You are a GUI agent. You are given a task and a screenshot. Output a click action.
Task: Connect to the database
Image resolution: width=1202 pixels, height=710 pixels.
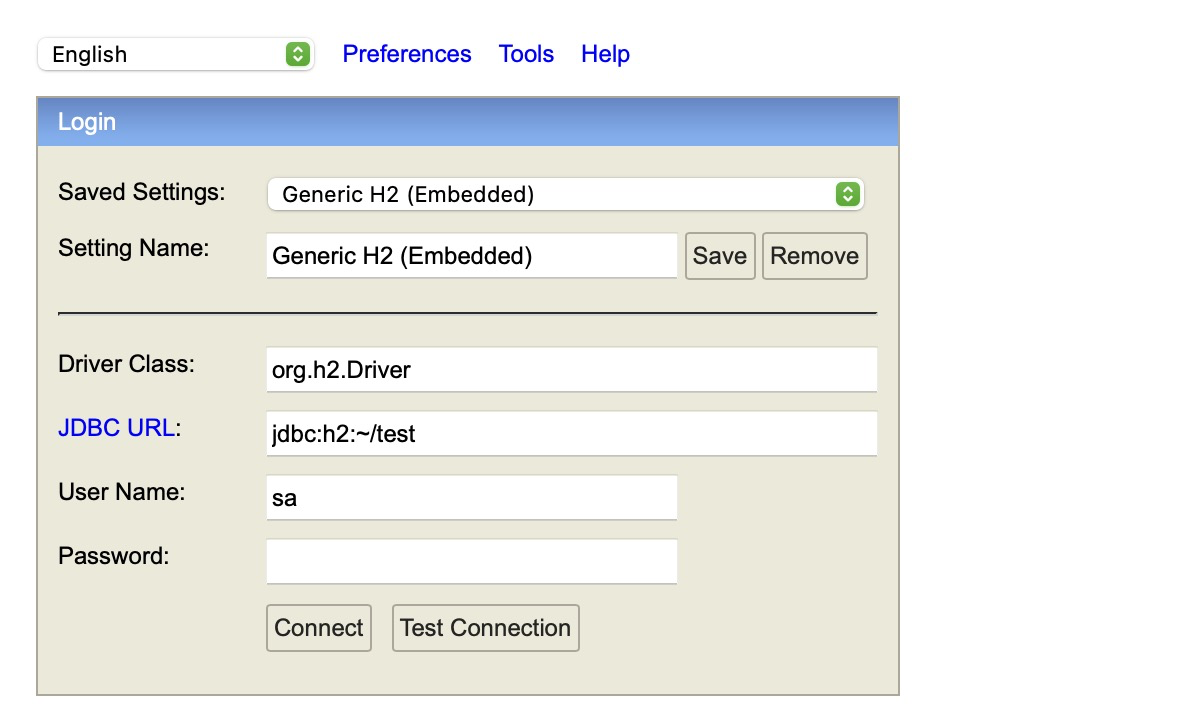[x=319, y=628]
